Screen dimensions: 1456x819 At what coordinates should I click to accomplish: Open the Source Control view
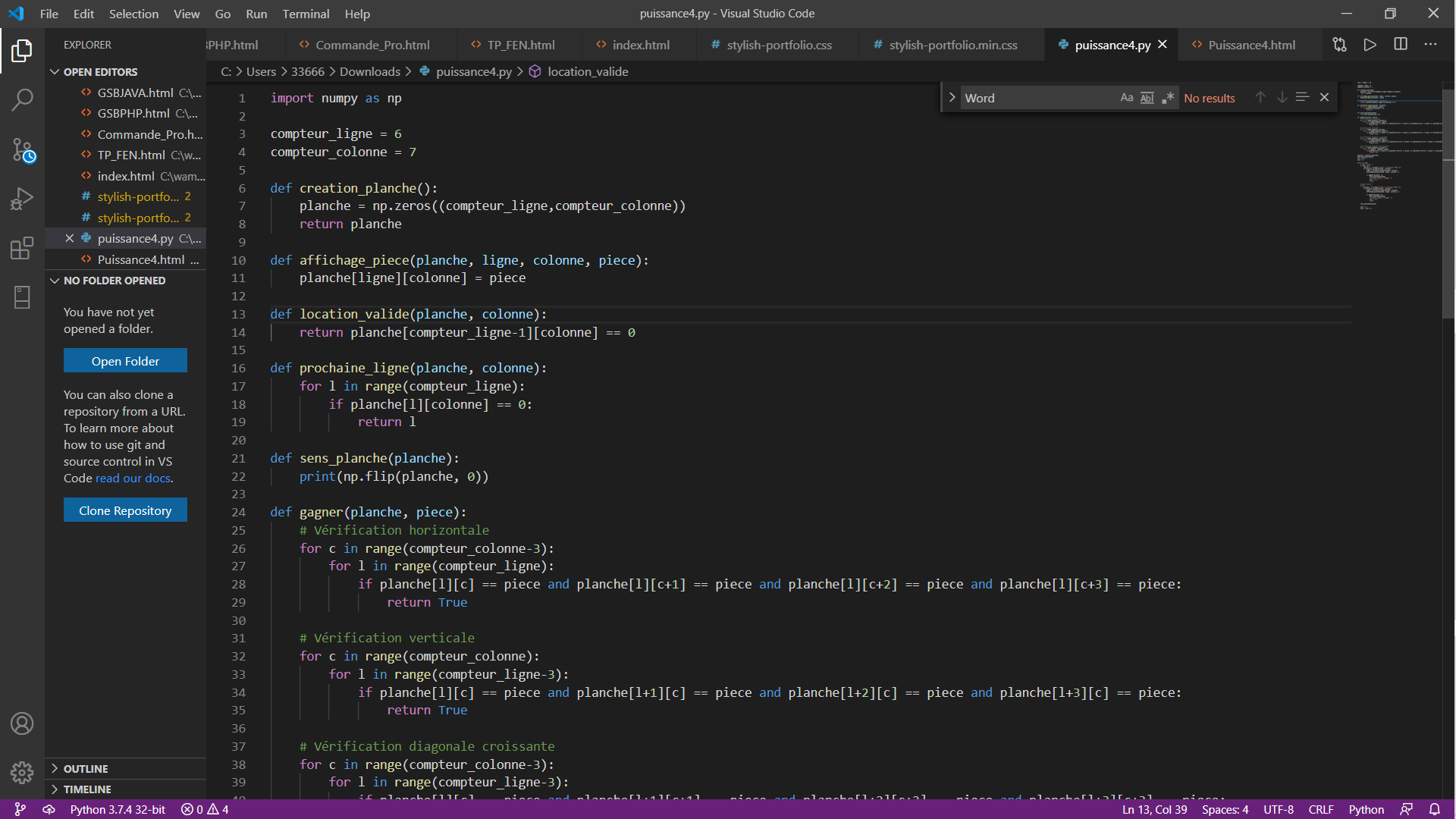22,149
